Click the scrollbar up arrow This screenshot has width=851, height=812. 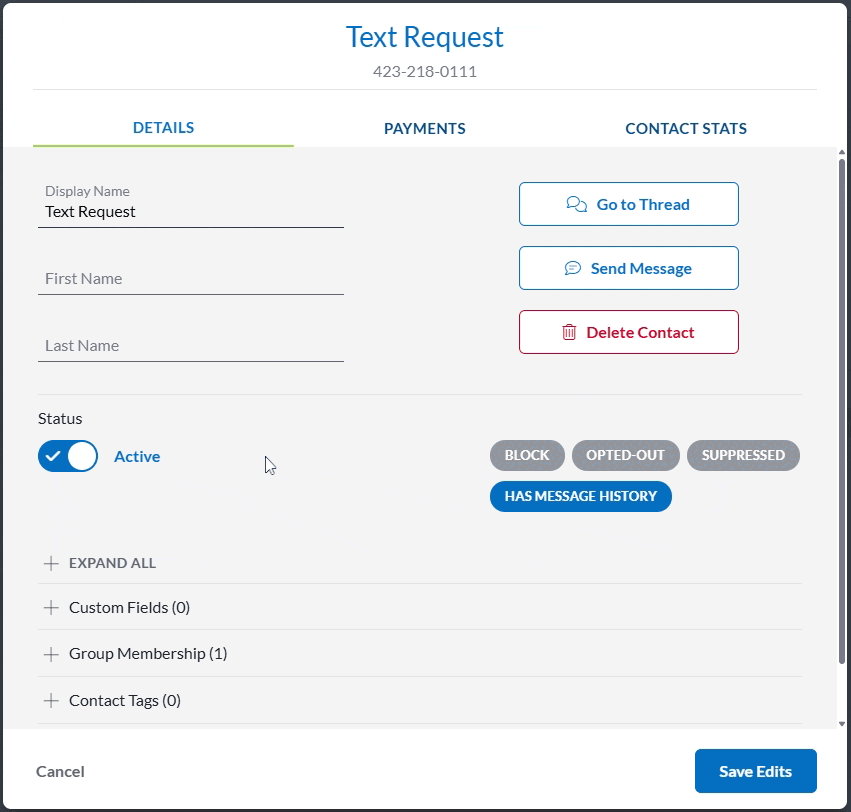pyautogui.click(x=842, y=153)
